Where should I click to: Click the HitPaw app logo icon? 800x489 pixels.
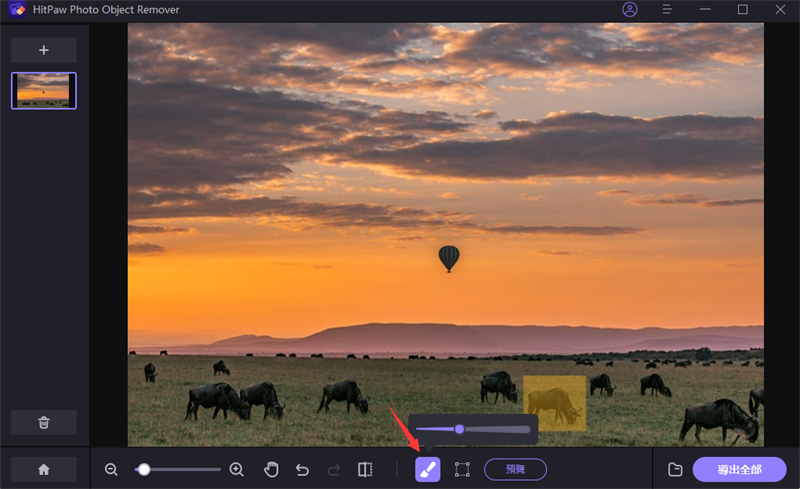pos(17,9)
